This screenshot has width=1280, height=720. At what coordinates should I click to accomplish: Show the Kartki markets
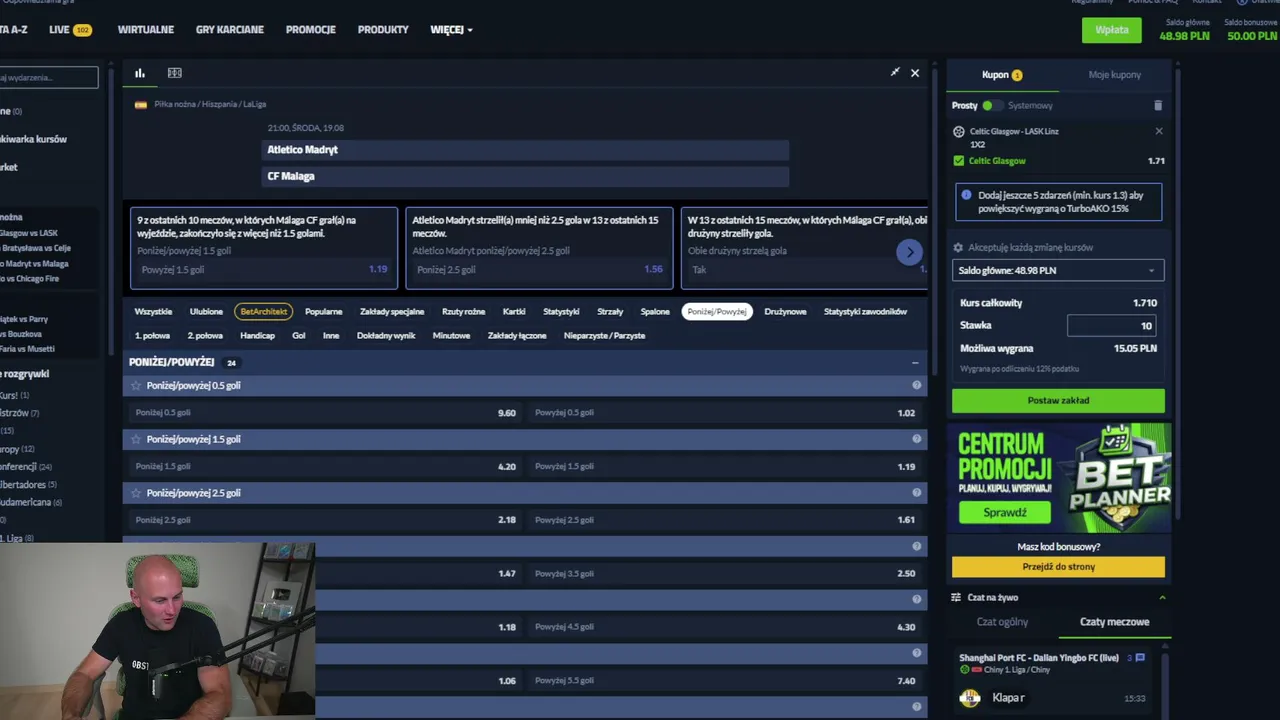point(514,312)
